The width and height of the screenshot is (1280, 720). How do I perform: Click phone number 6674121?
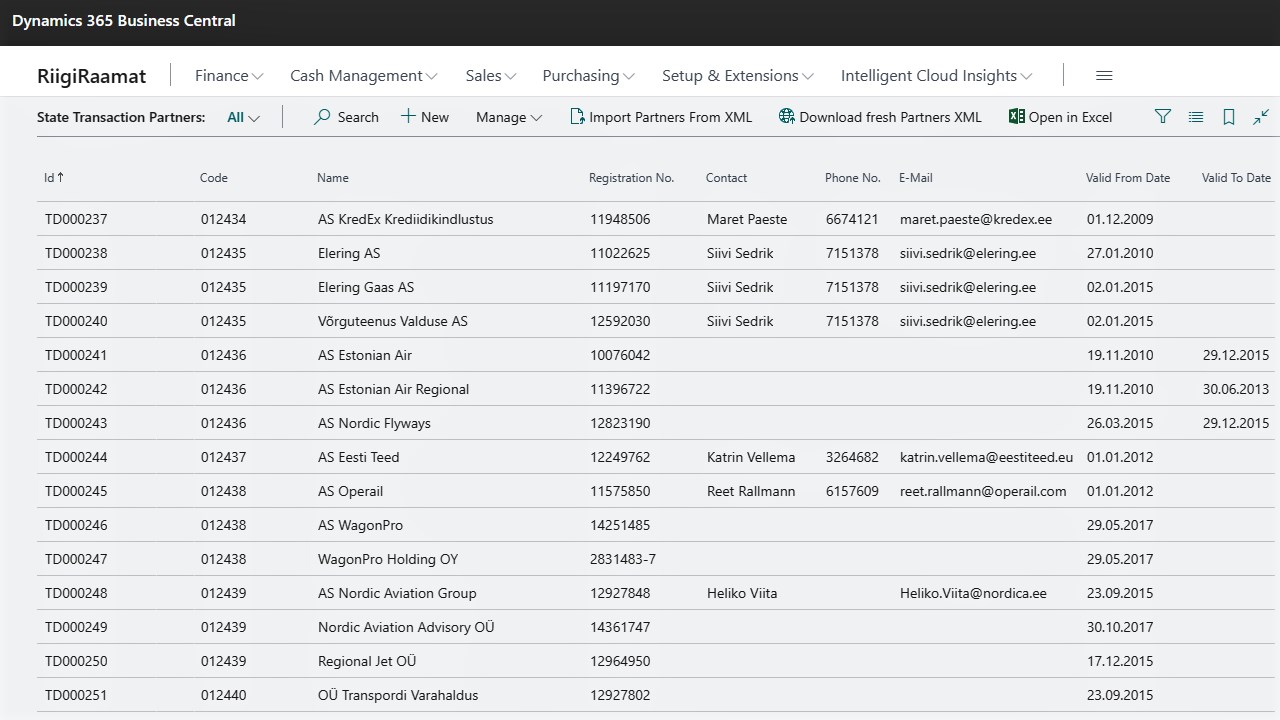[852, 219]
